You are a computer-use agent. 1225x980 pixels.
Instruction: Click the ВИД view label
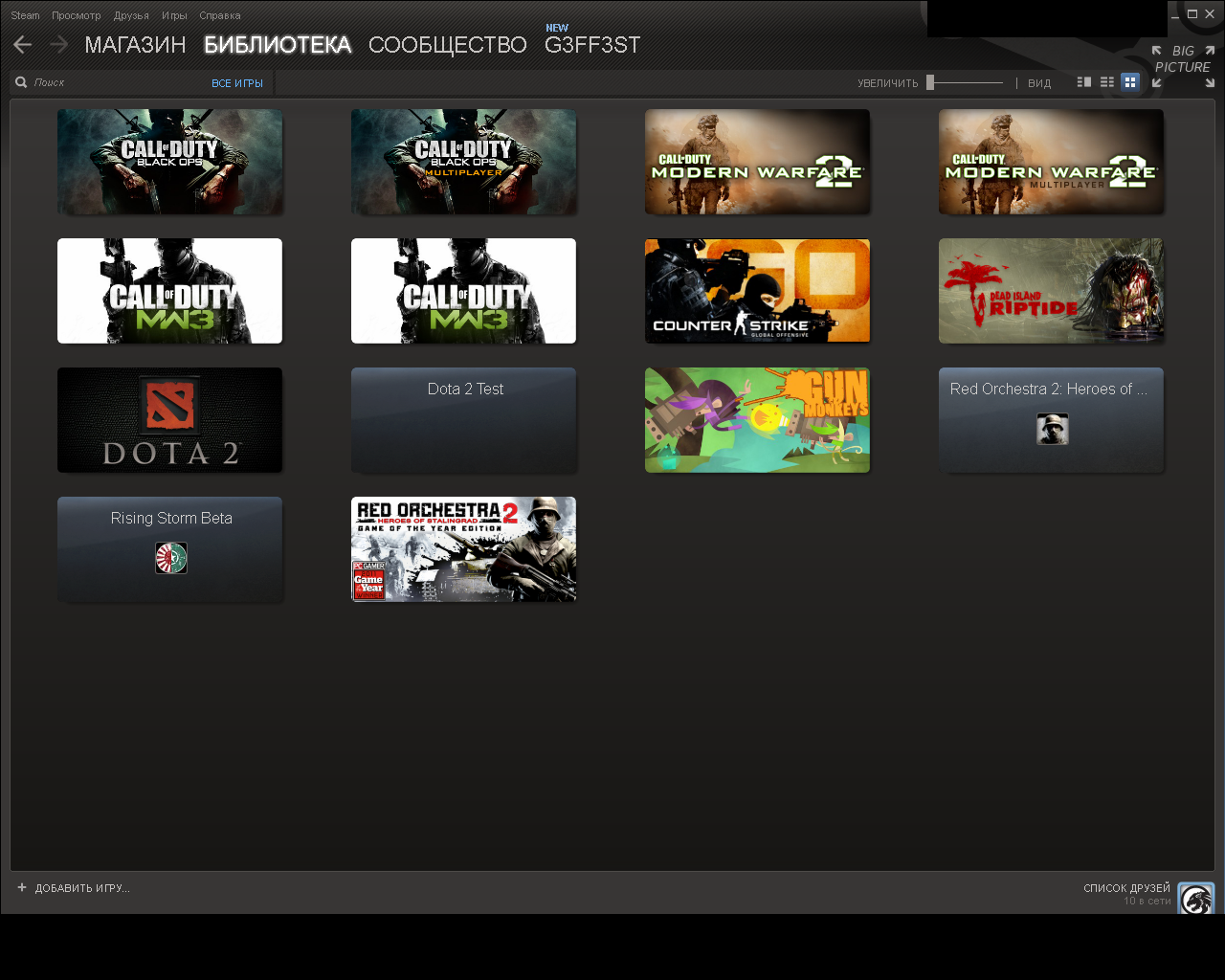[x=1039, y=83]
